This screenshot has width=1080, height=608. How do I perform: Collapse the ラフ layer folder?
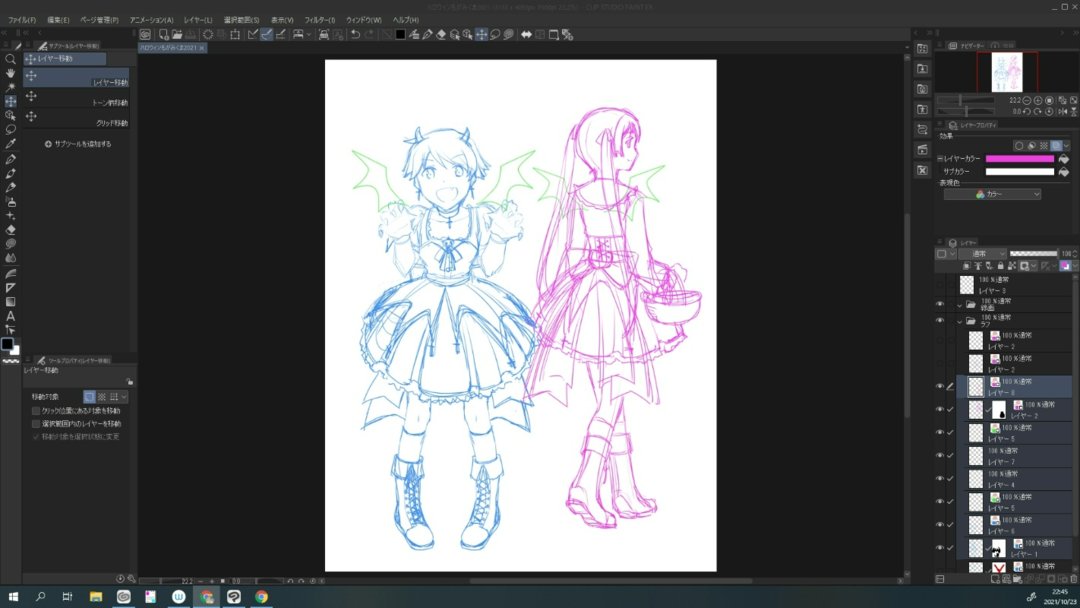(959, 322)
